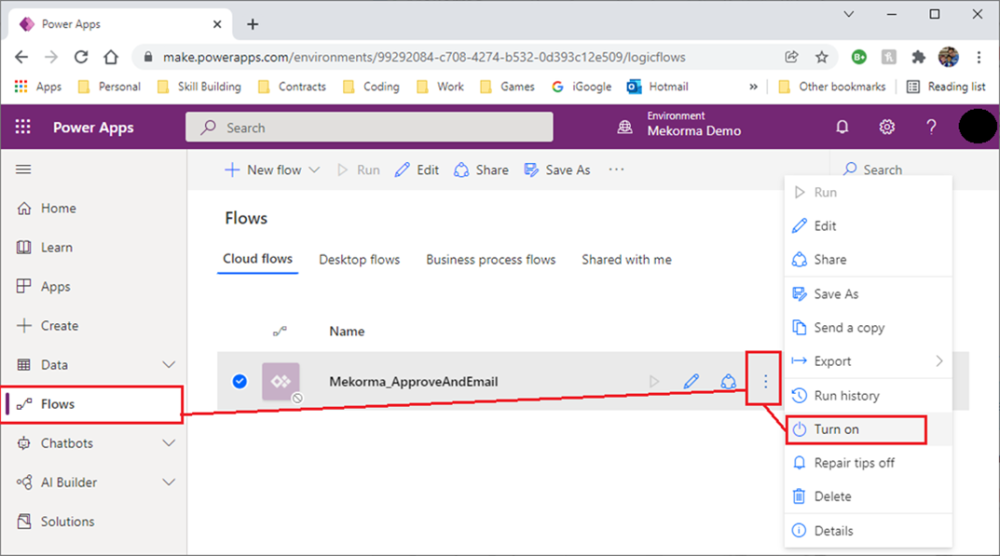Show hidden bookmarks chevron
This screenshot has width=1000, height=556.
753,87
